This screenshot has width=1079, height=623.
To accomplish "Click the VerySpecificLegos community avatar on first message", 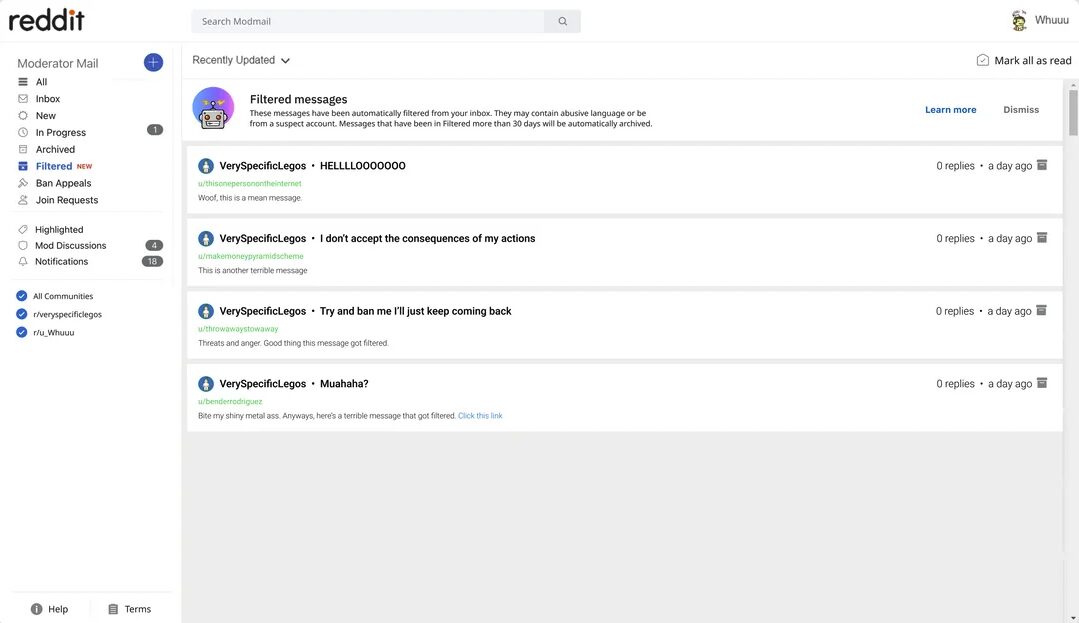I will 205,165.
